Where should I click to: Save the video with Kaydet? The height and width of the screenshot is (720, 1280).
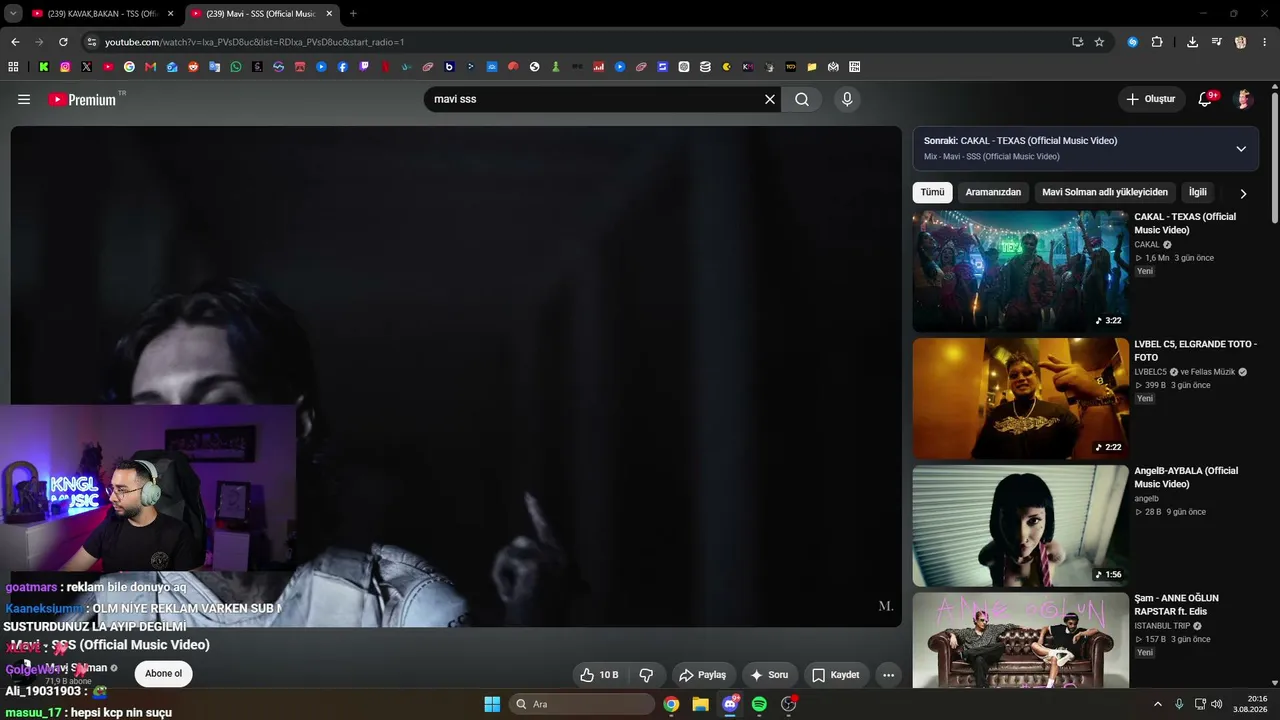[835, 675]
